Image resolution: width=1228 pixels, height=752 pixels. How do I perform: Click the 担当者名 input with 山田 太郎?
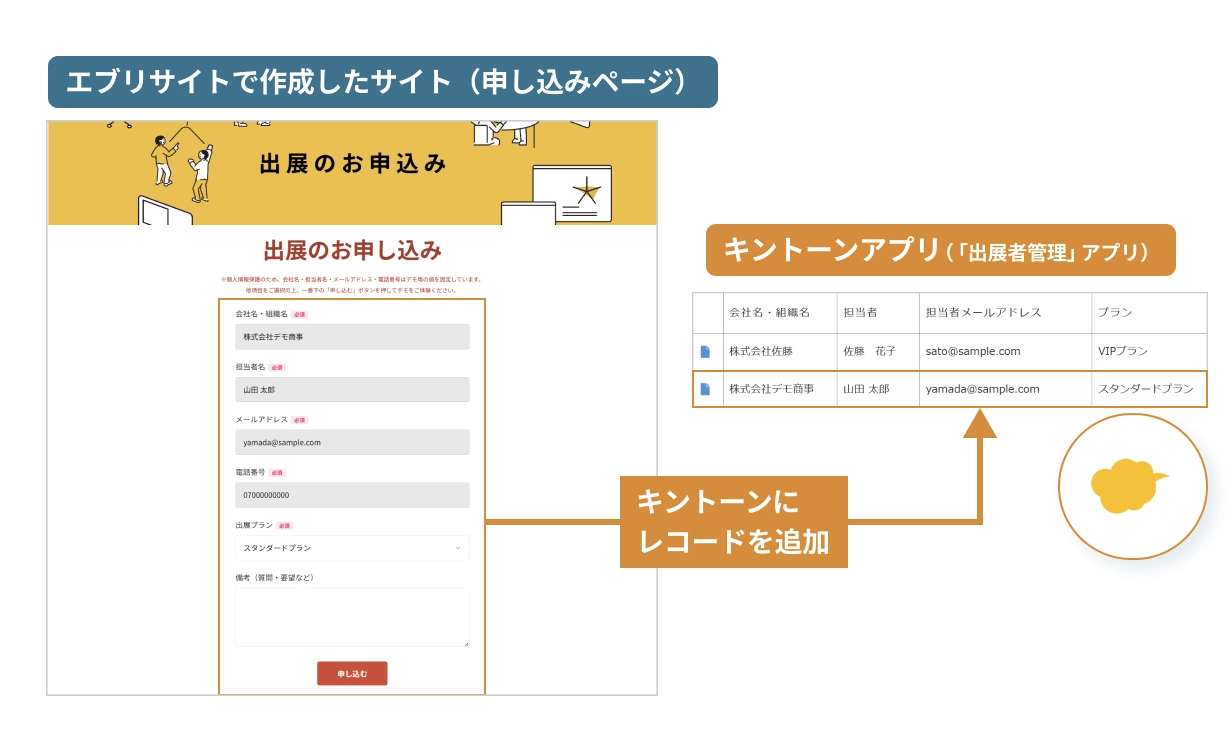pyautogui.click(x=352, y=390)
